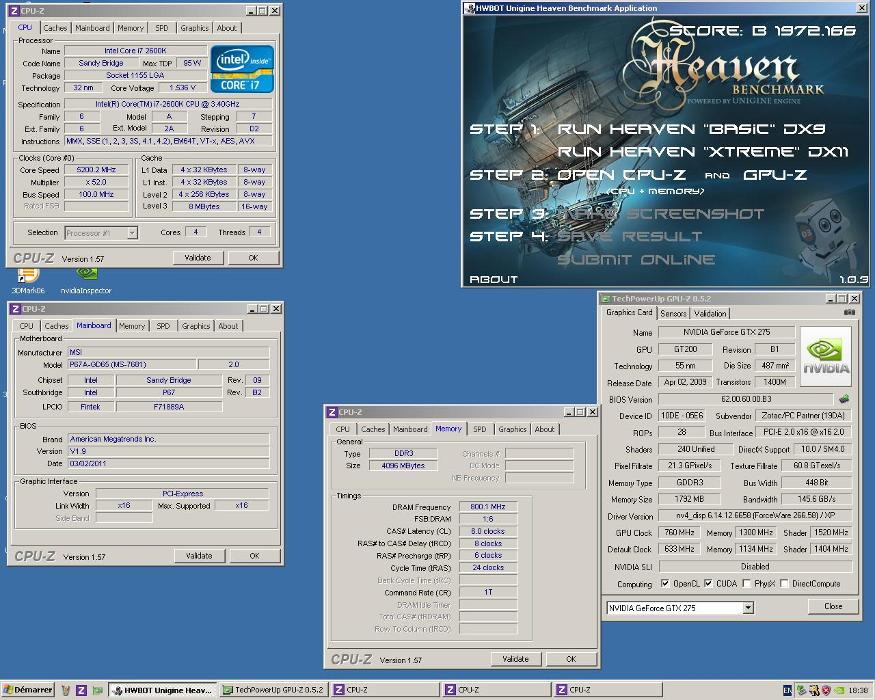Screen dimensions: 875x700
Task: Click Open CPU-Z in the Heaven window
Action: (622, 175)
